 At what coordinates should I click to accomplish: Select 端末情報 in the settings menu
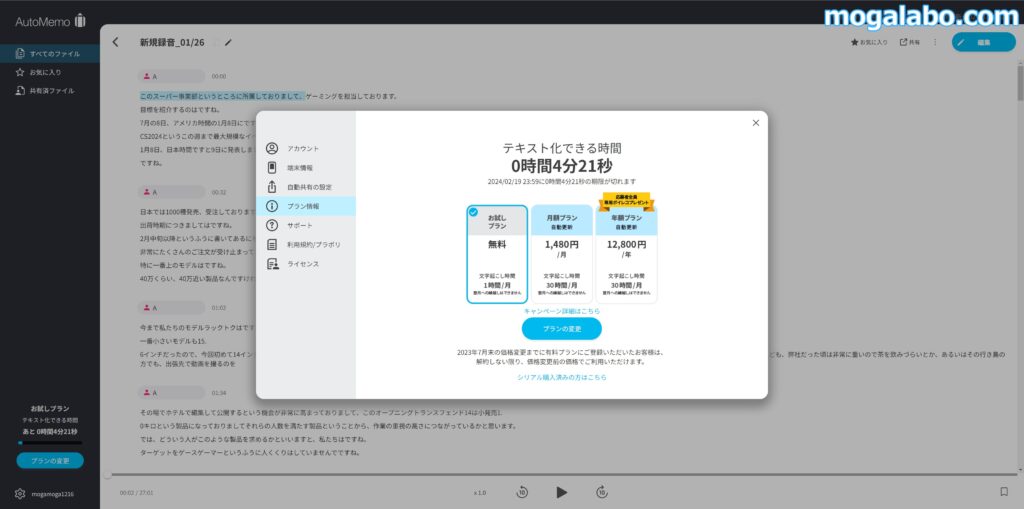point(300,168)
